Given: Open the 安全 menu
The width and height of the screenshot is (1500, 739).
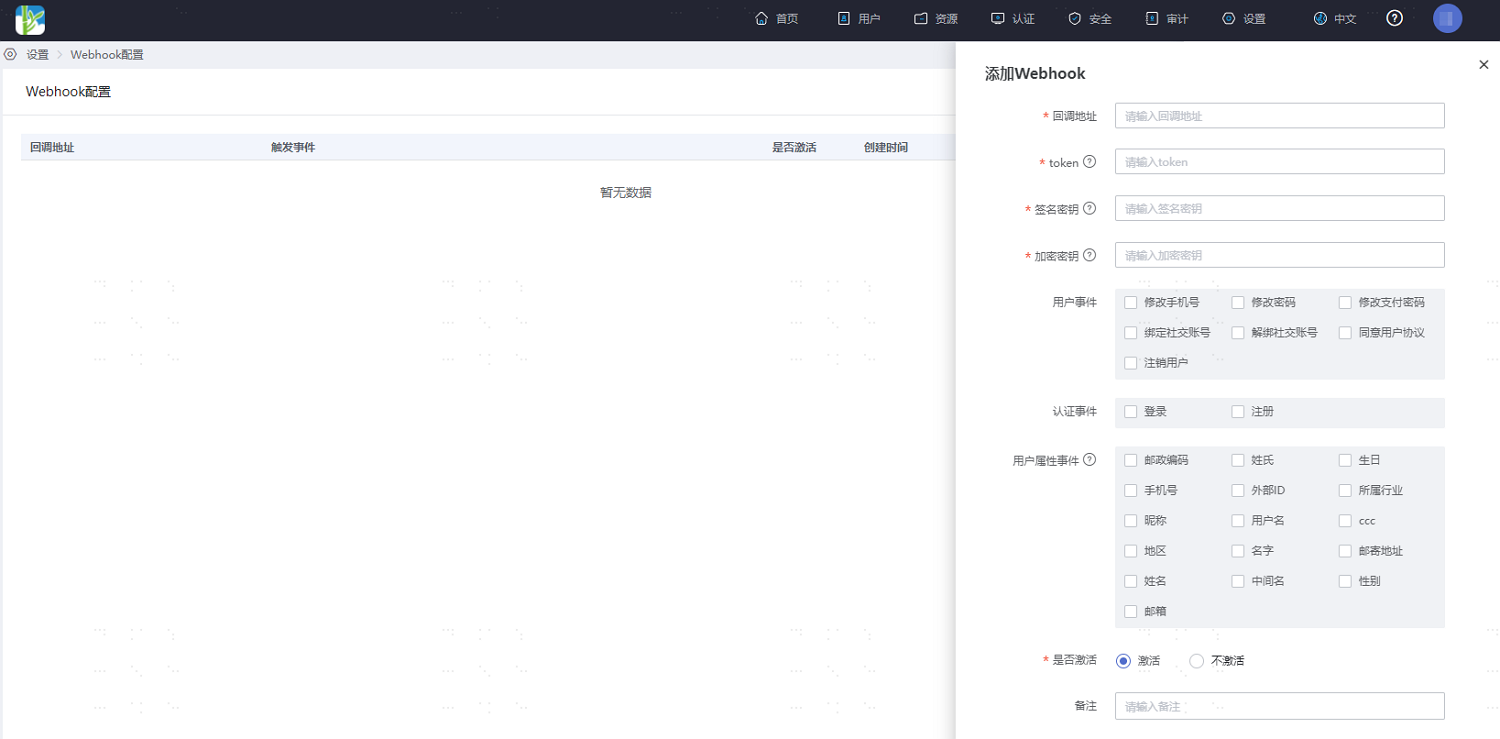Looking at the screenshot, I should [x=1090, y=19].
